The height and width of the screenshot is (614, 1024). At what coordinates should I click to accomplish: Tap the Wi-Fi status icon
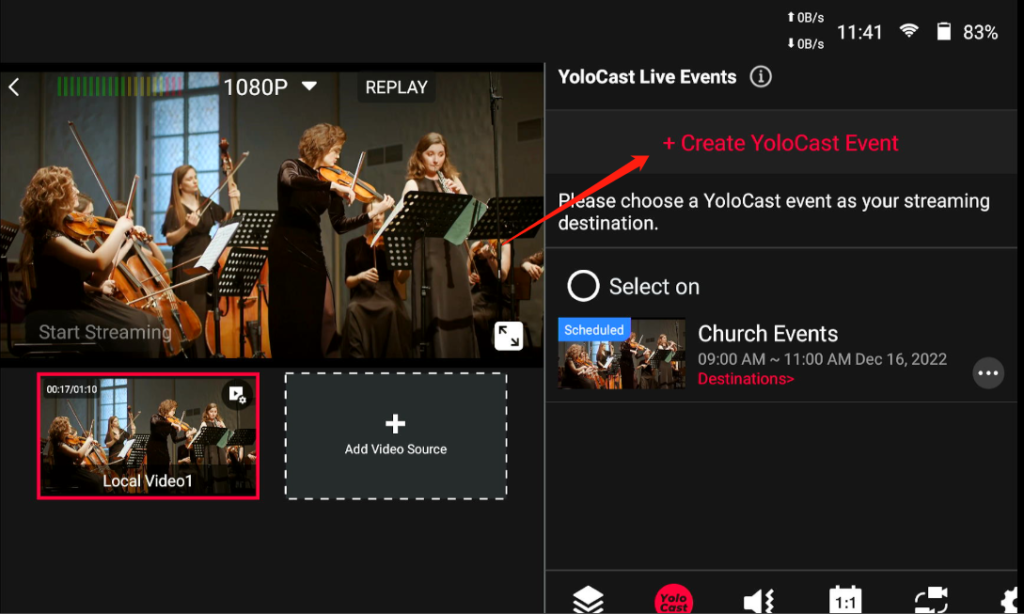tap(908, 31)
